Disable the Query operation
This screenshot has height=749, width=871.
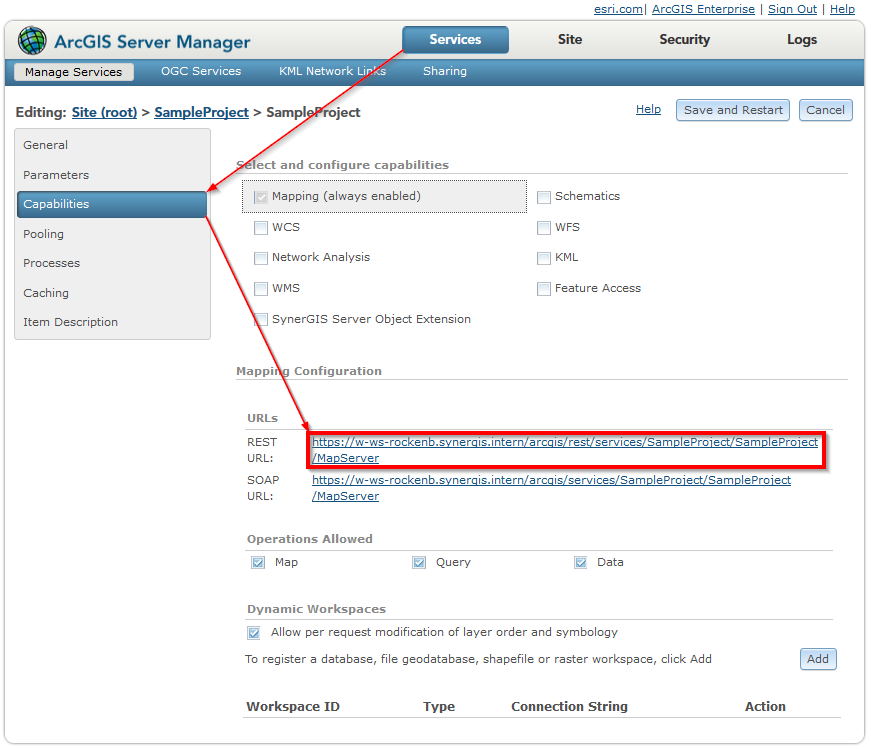click(x=419, y=562)
